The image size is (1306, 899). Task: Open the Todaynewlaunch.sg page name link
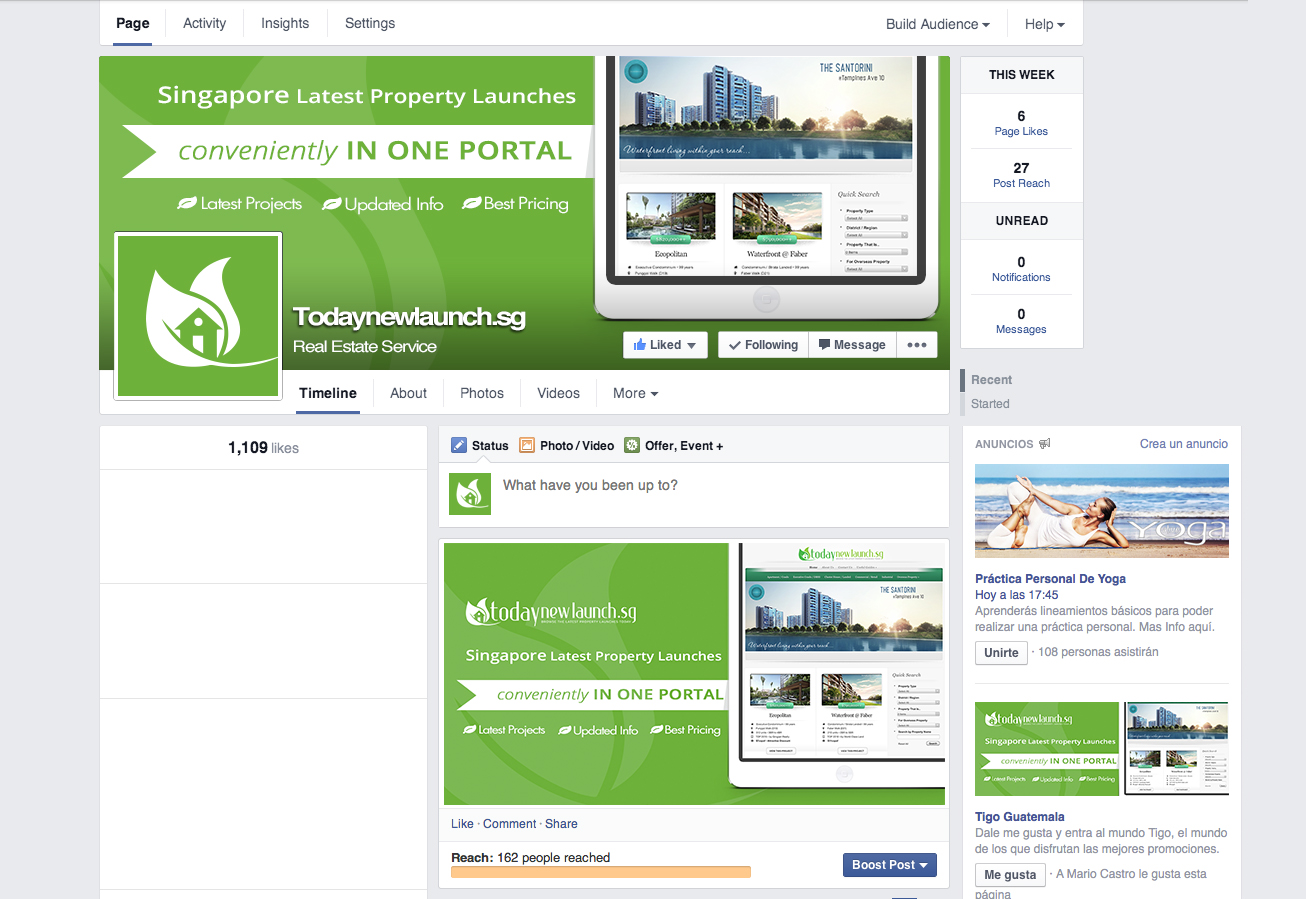[409, 317]
